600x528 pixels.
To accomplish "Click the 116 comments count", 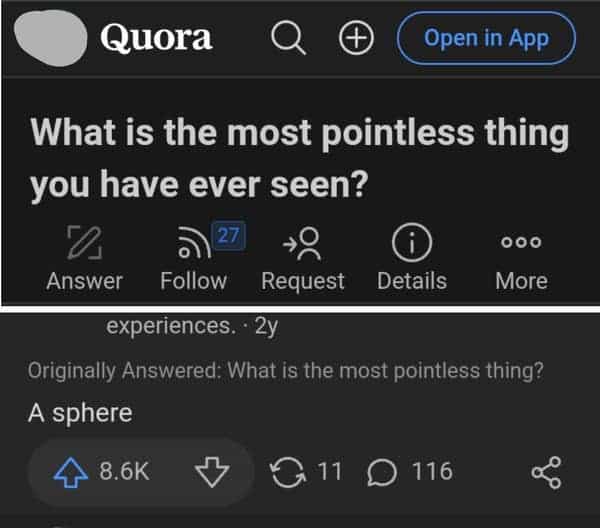I will (431, 471).
